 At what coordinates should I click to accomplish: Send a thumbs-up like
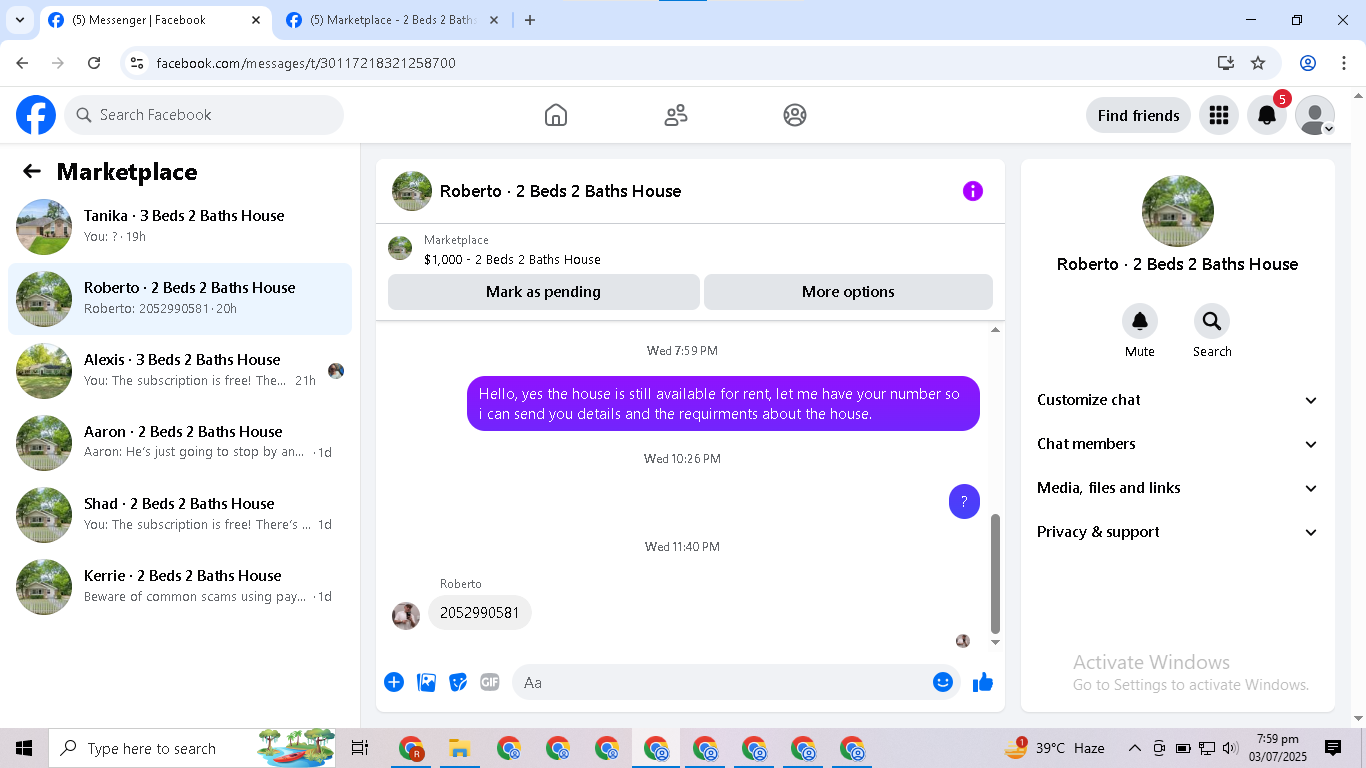click(x=983, y=682)
